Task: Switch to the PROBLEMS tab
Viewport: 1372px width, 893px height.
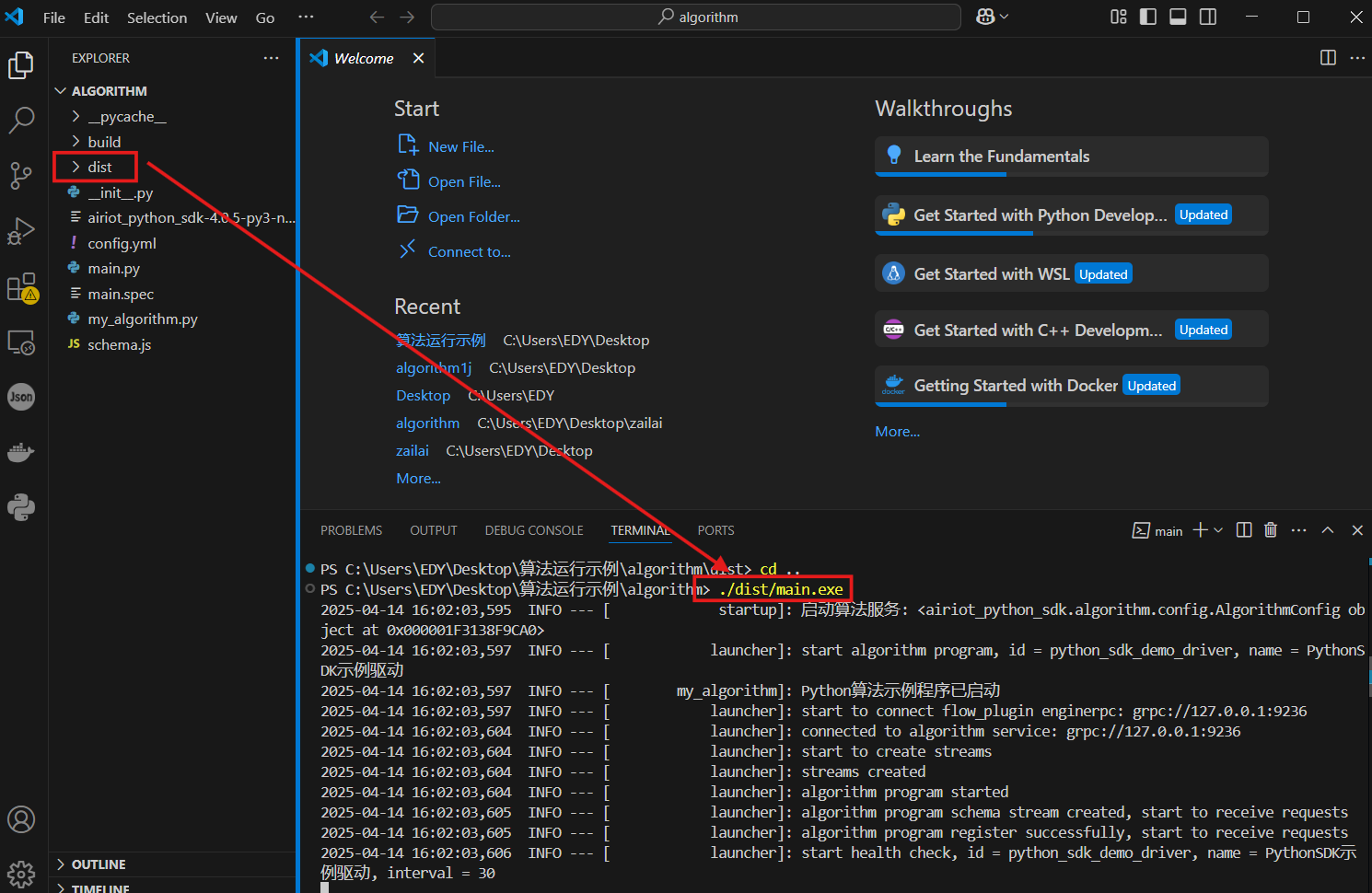Action: coord(351,530)
